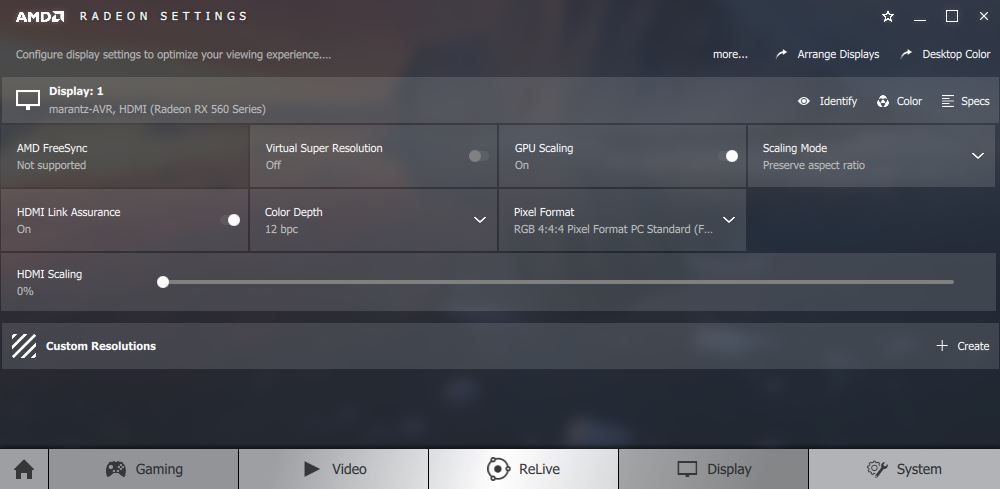Switch to the Gaming tab

(x=143, y=469)
